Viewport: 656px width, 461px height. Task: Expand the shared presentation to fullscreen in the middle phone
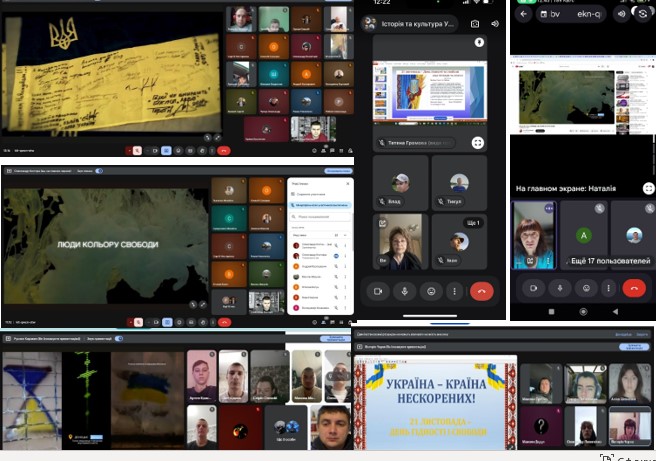pyautogui.click(x=478, y=143)
